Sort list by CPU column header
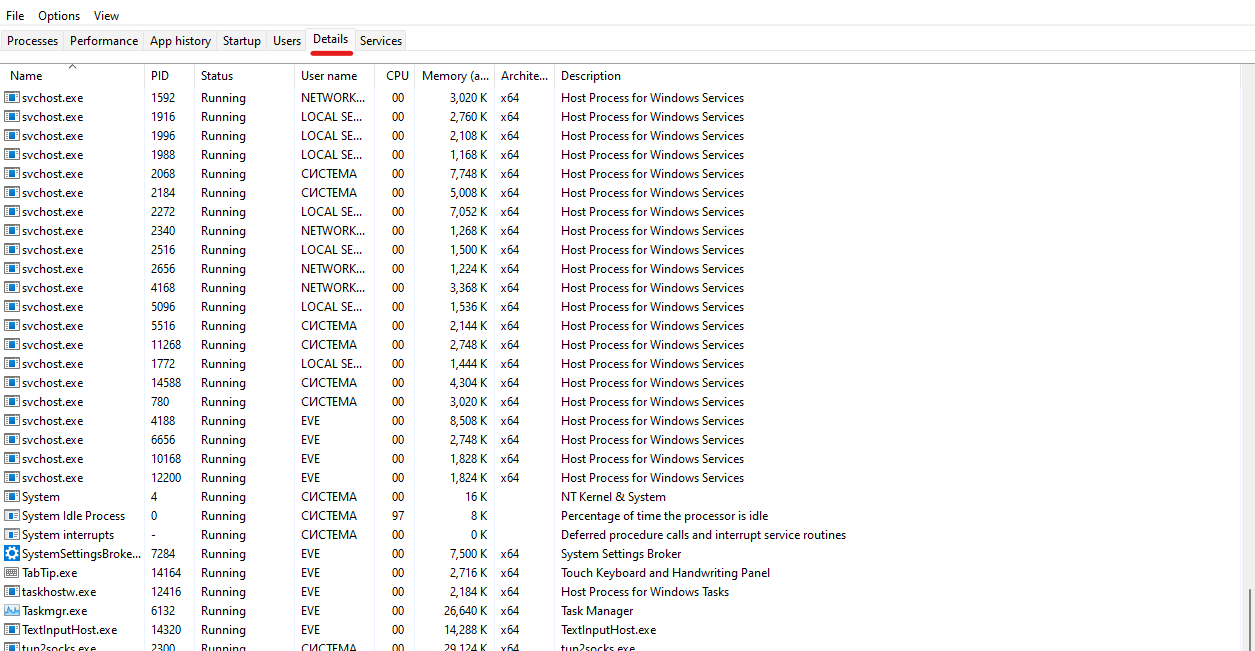1255x651 pixels. (x=397, y=76)
